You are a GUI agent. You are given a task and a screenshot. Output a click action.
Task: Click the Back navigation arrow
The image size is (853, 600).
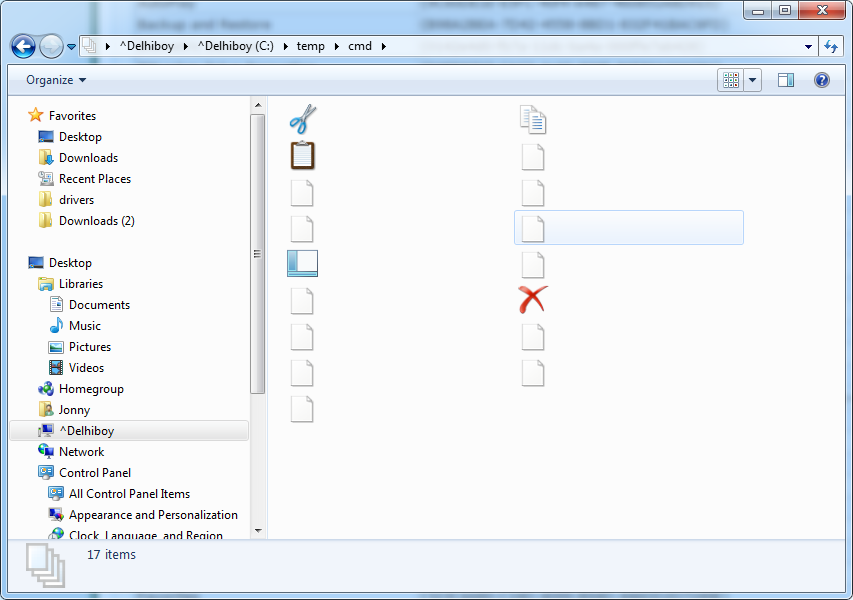[x=23, y=46]
